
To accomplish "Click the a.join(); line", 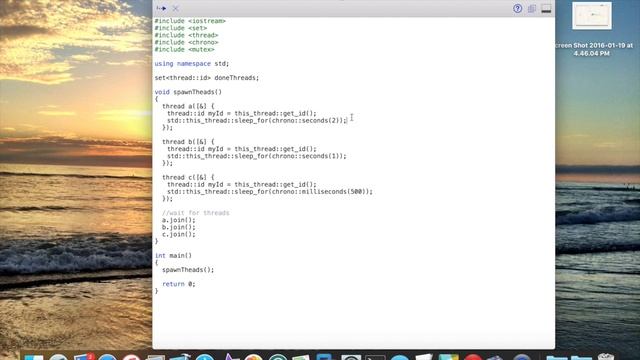I will tap(179, 220).
